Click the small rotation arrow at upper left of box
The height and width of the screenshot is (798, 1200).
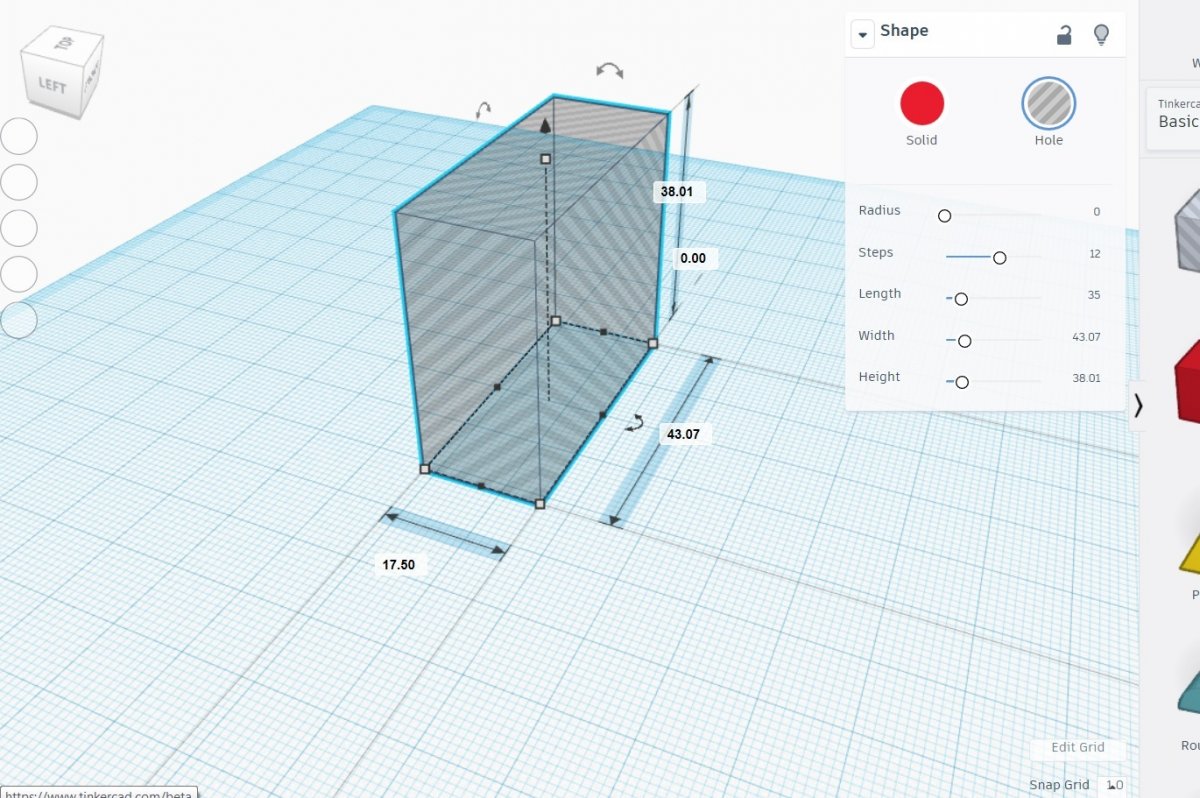coord(484,110)
